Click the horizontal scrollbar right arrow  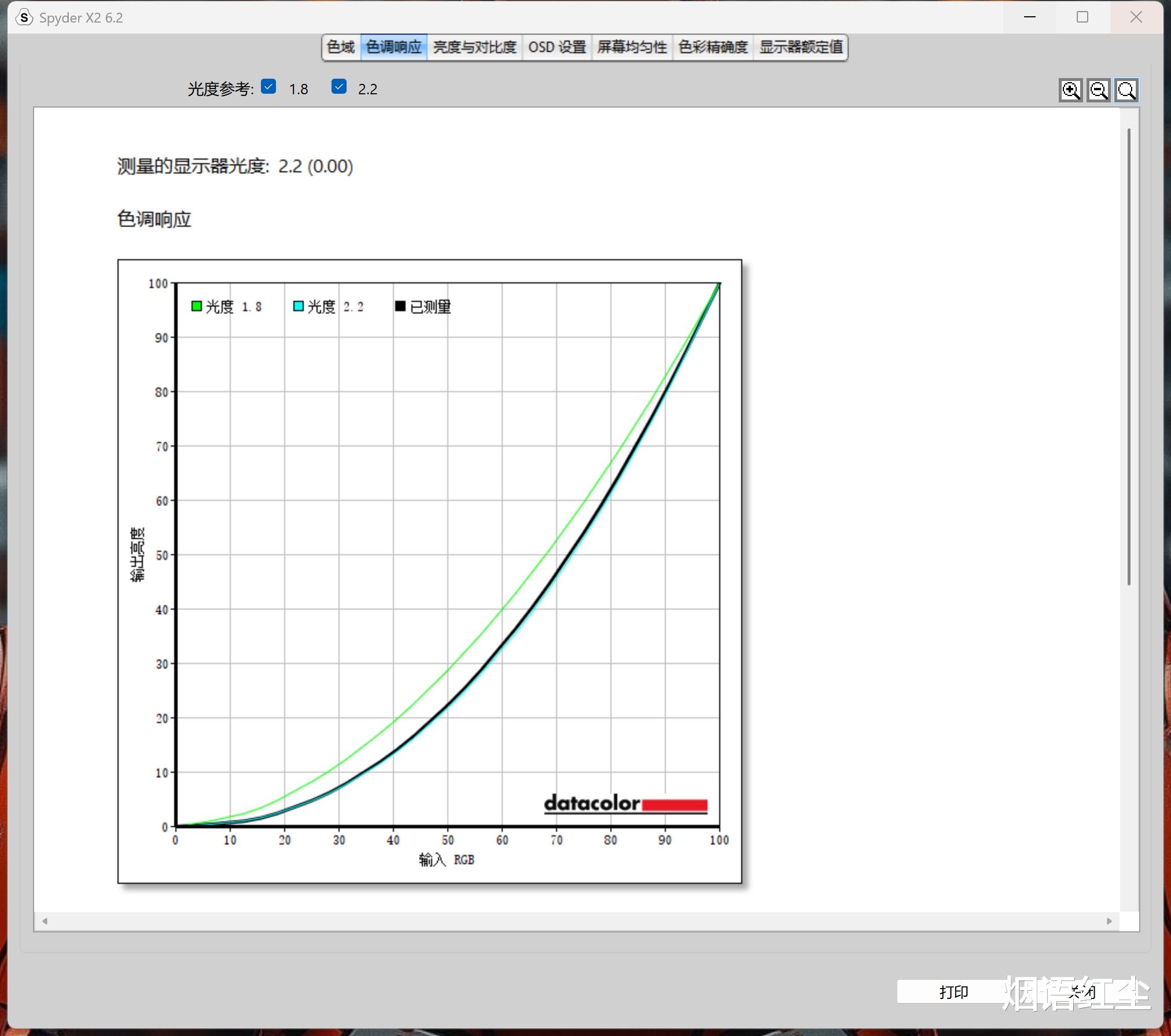[1109, 921]
